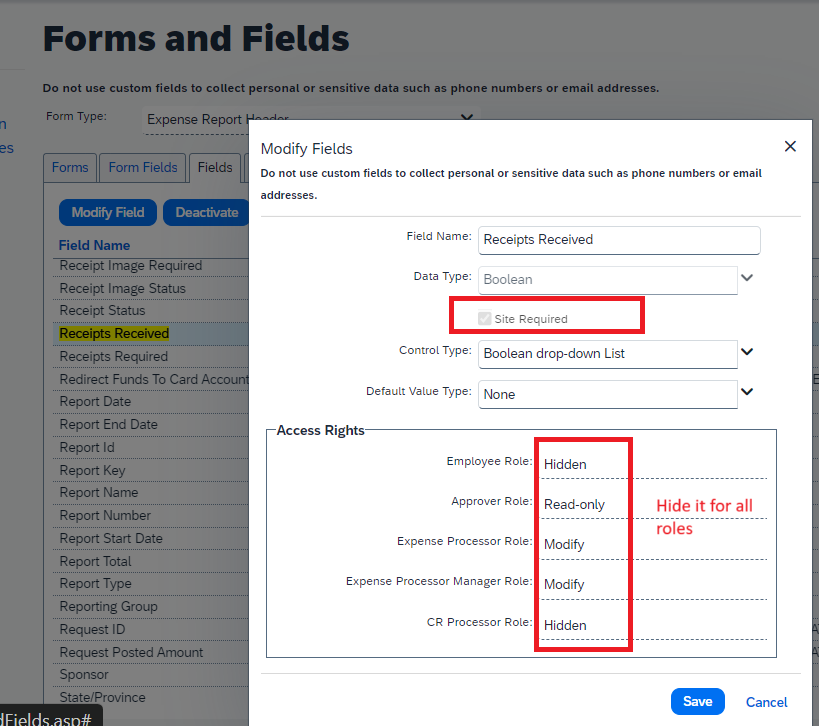The image size is (819, 726).
Task: Edit the Field Name input box
Action: [x=618, y=240]
